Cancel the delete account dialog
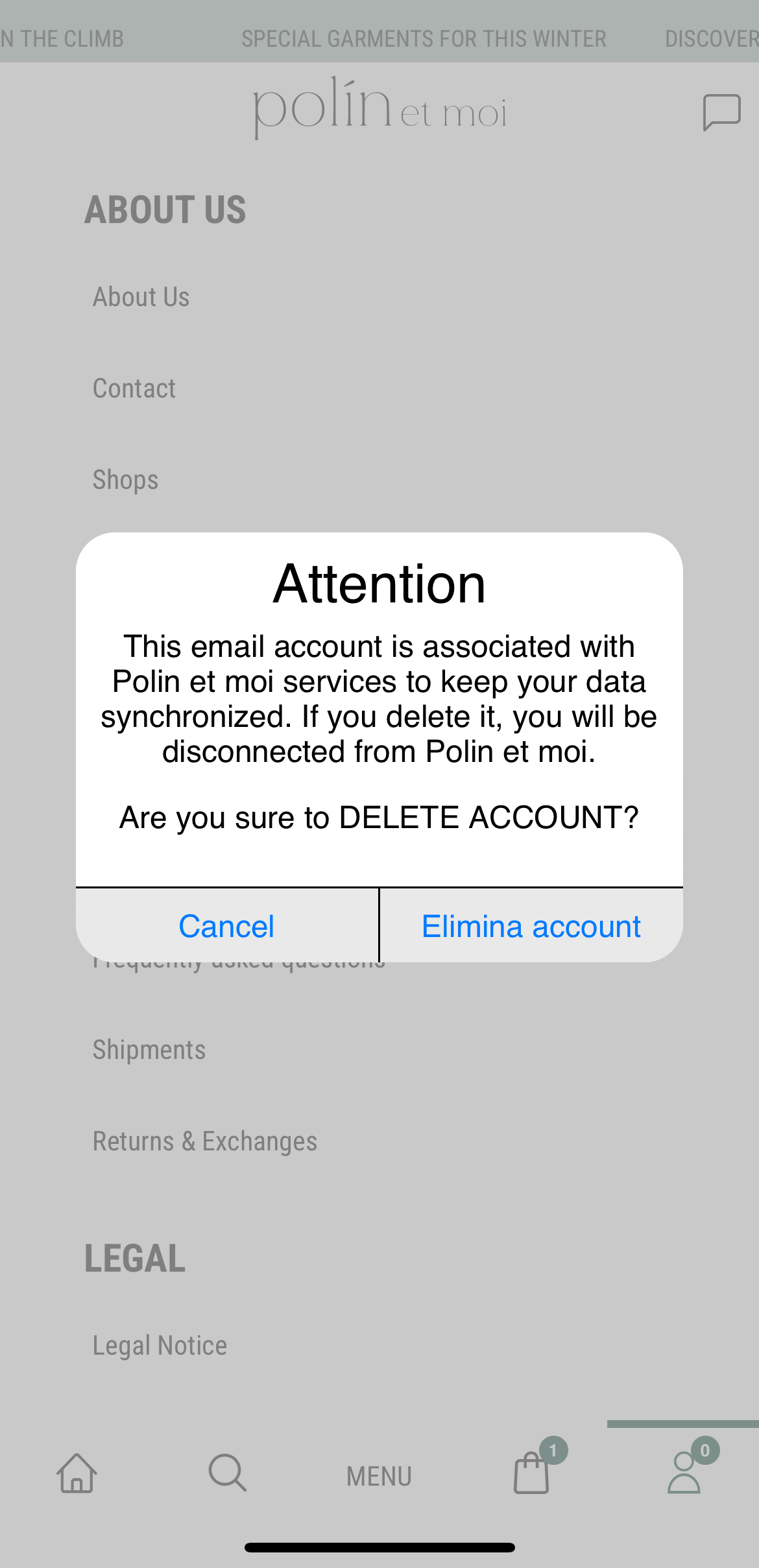 click(227, 925)
